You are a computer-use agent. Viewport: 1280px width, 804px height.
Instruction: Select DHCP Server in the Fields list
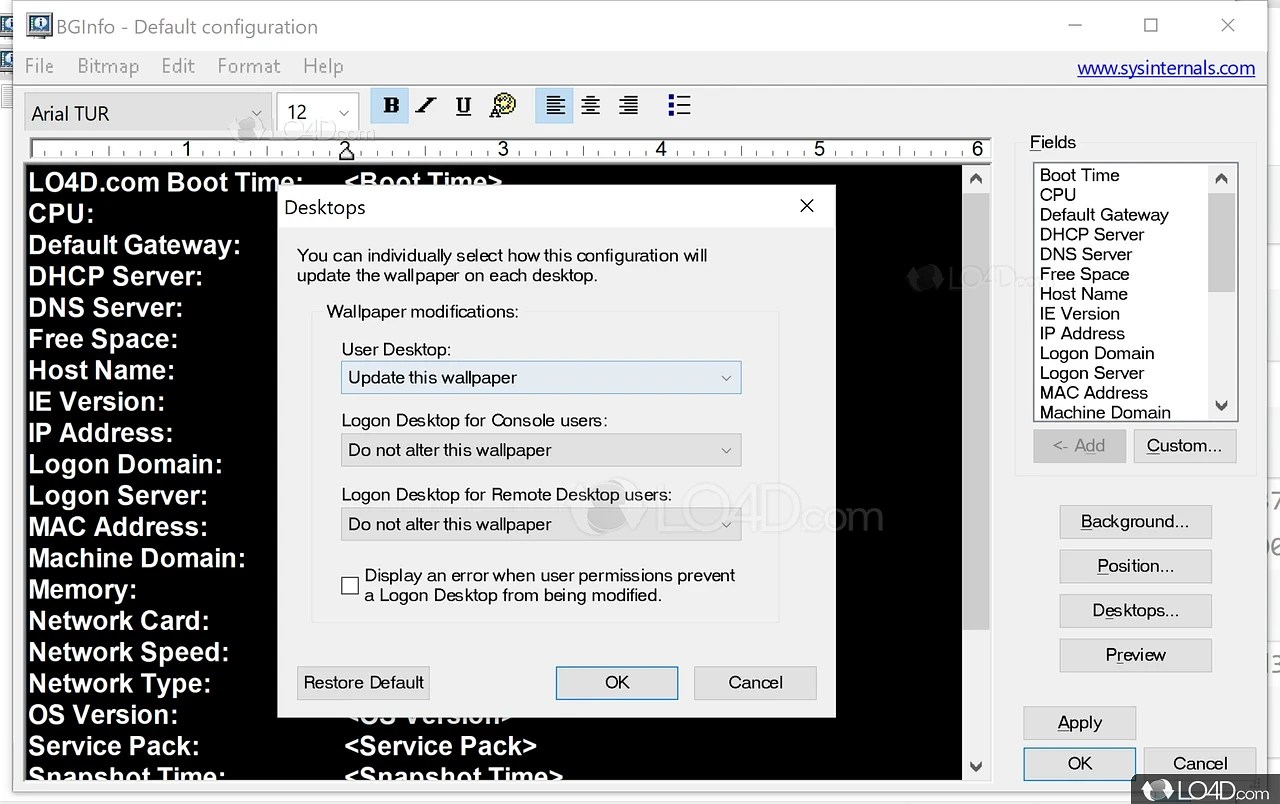coord(1092,235)
